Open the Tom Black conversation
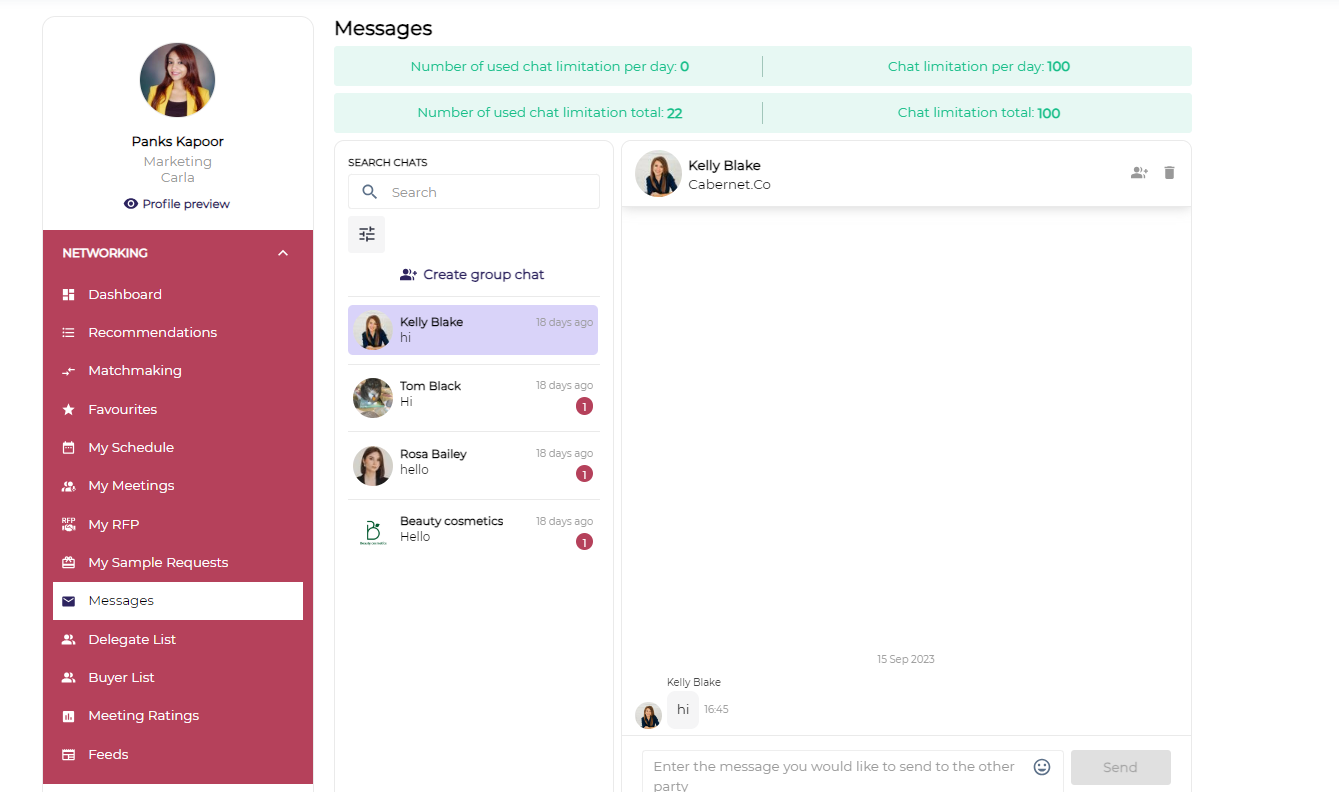Viewport: 1339px width, 792px height. 473,397
